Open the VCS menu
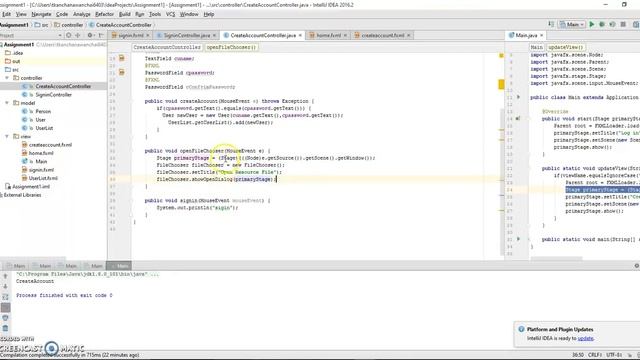640x360 pixels. [x=170, y=14]
